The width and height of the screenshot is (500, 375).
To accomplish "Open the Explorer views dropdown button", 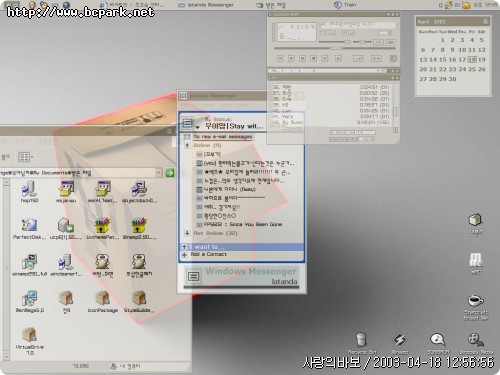I will point(26,157).
